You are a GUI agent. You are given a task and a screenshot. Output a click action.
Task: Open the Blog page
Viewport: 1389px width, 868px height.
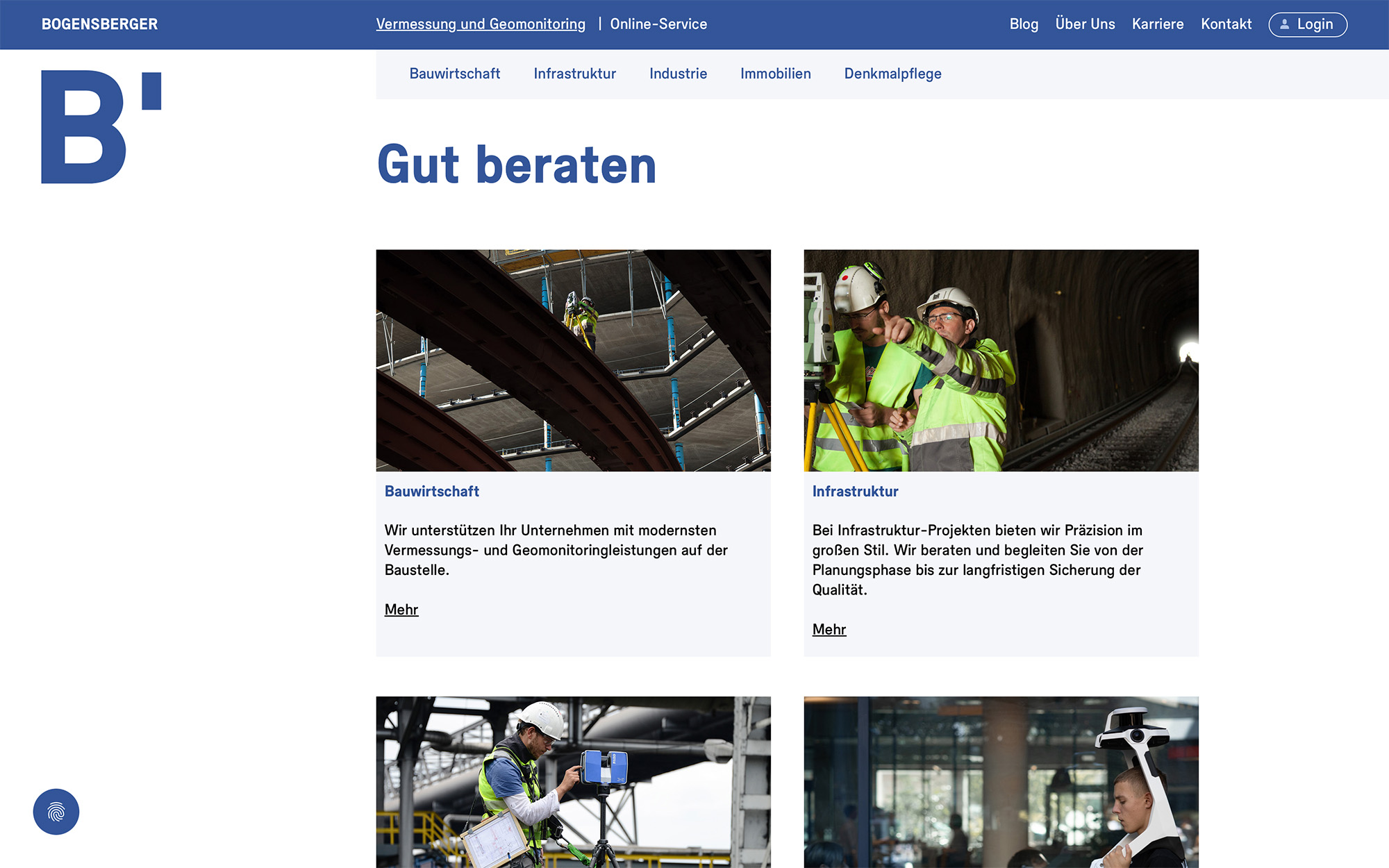pos(1024,24)
